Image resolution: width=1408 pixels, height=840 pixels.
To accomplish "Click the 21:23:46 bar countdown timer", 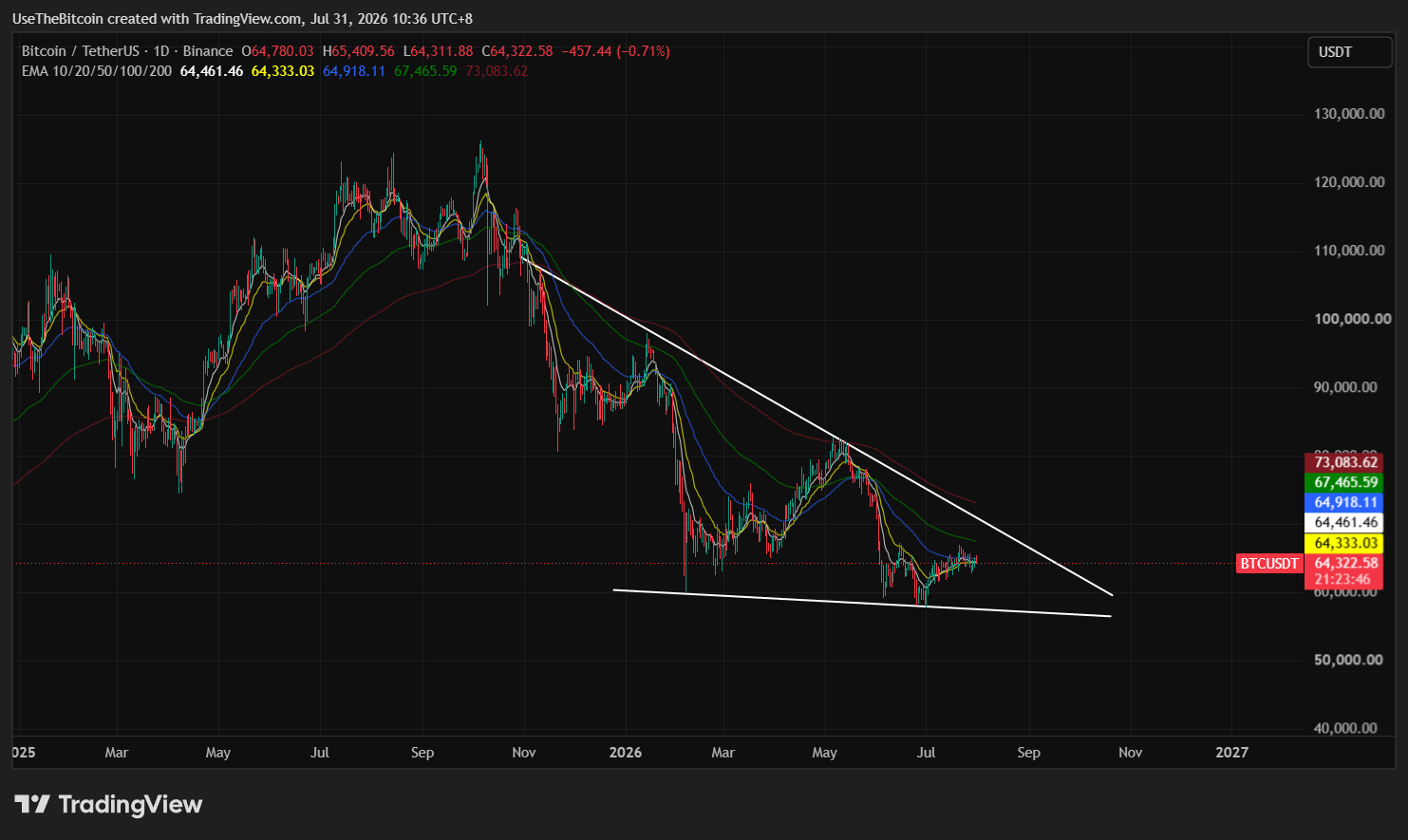I will (1344, 579).
